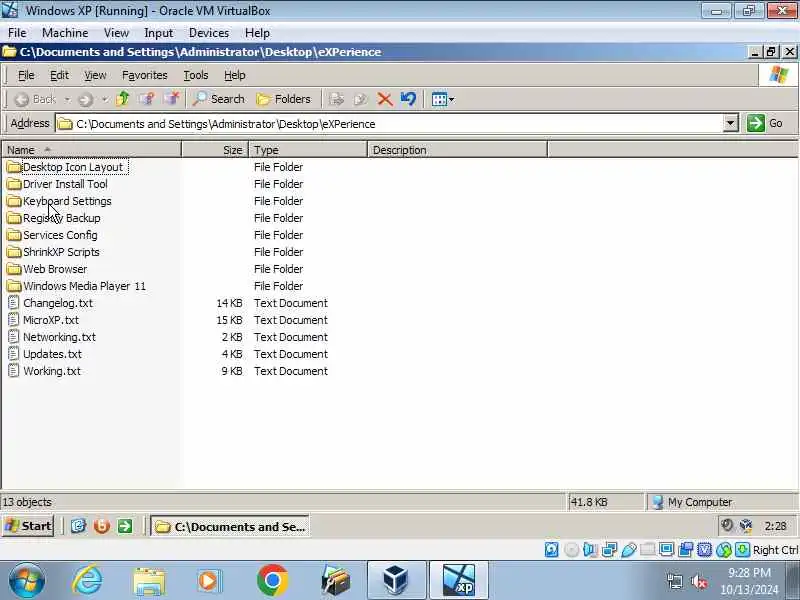Open the VirtualBox Machine menu
800x600 pixels.
tap(65, 33)
